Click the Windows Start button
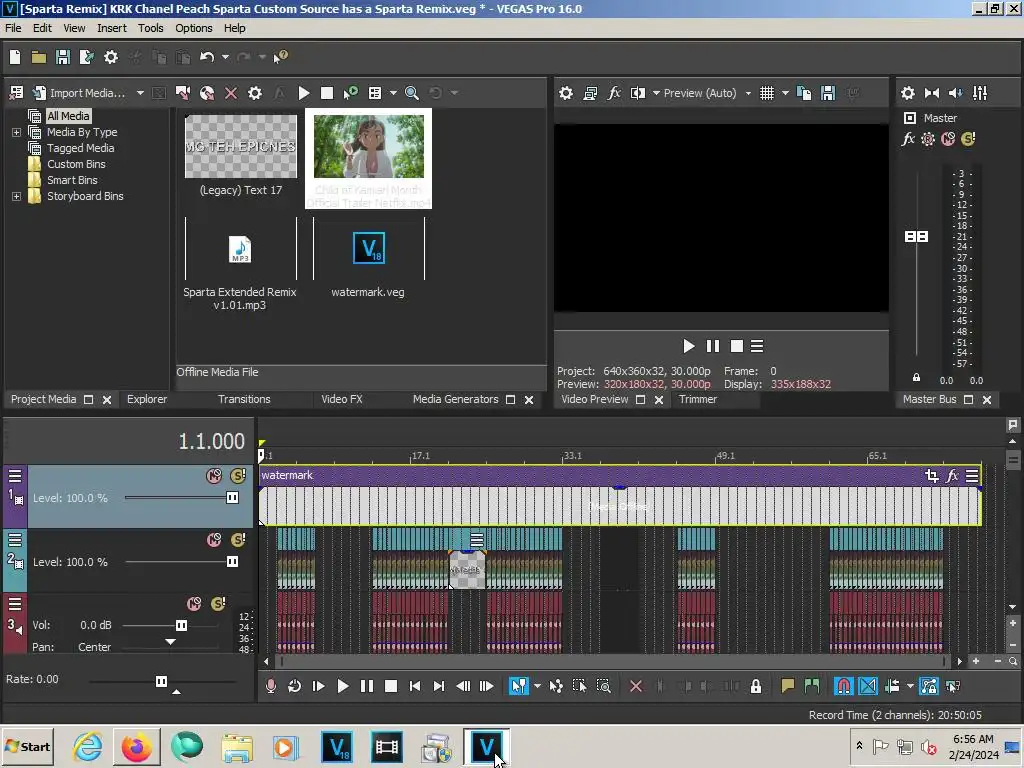 [27, 746]
